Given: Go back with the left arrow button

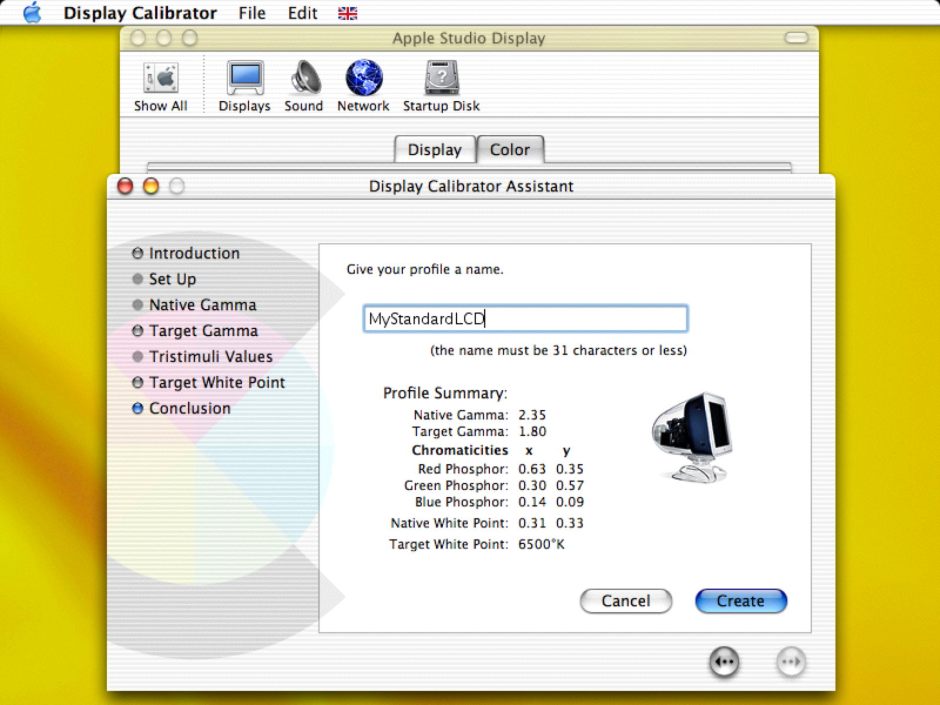Looking at the screenshot, I should click(x=724, y=662).
